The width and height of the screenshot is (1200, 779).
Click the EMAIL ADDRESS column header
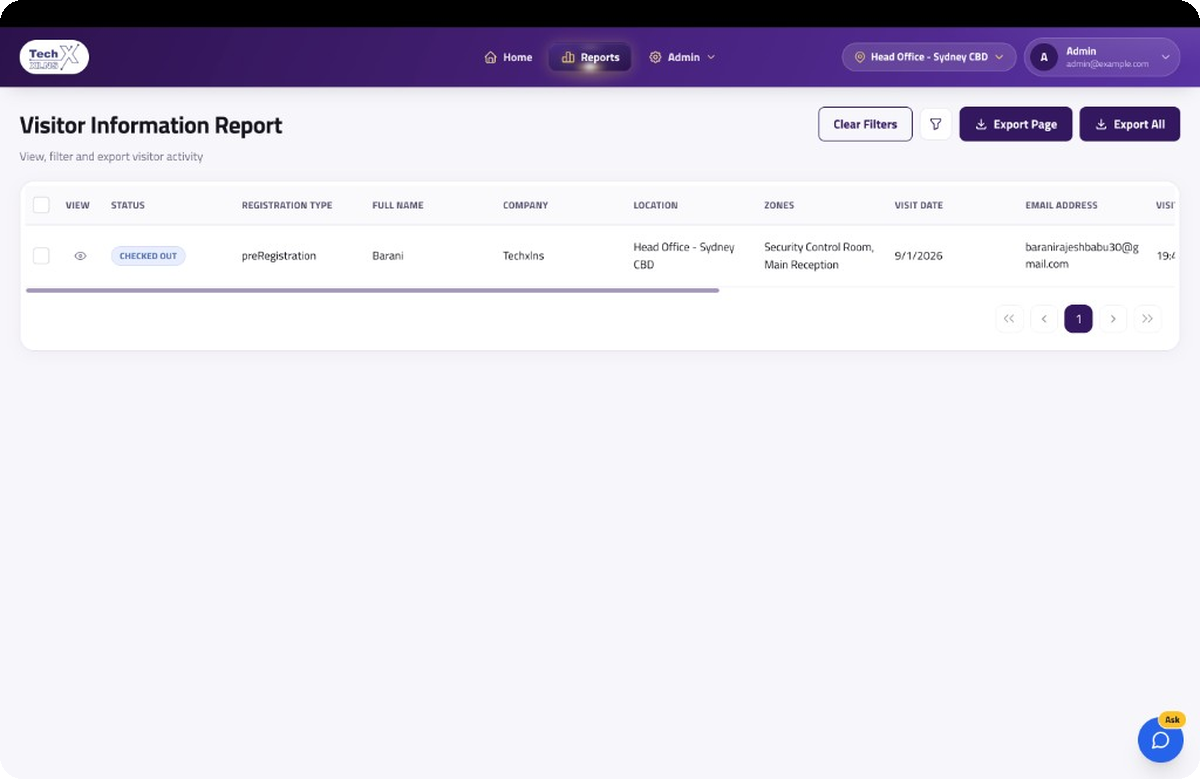[1061, 205]
